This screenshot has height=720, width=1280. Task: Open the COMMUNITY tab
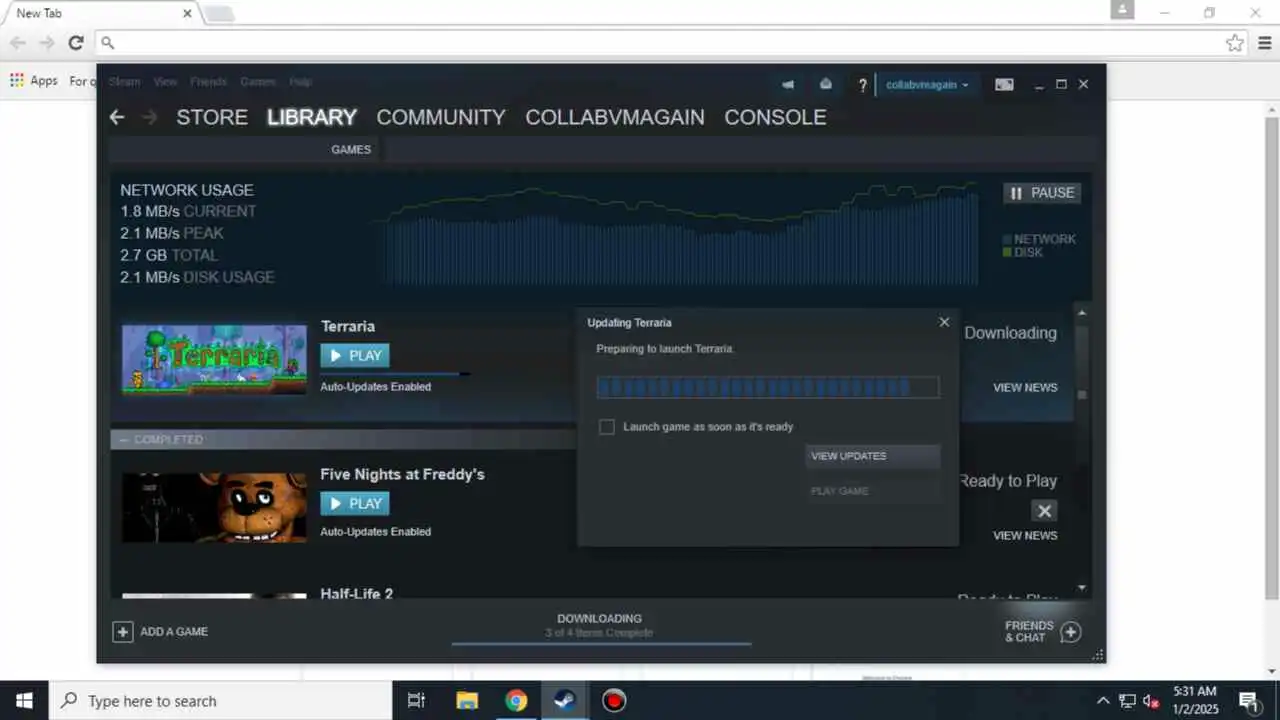(441, 117)
